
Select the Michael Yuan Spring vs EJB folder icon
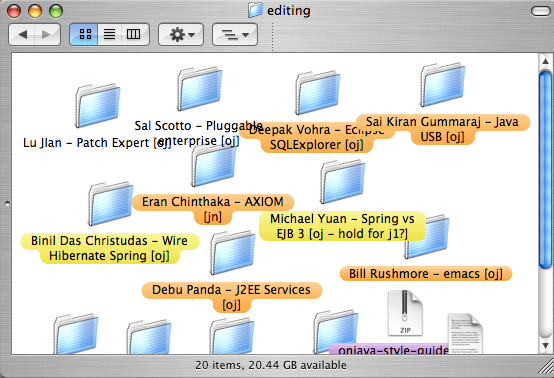click(x=343, y=181)
